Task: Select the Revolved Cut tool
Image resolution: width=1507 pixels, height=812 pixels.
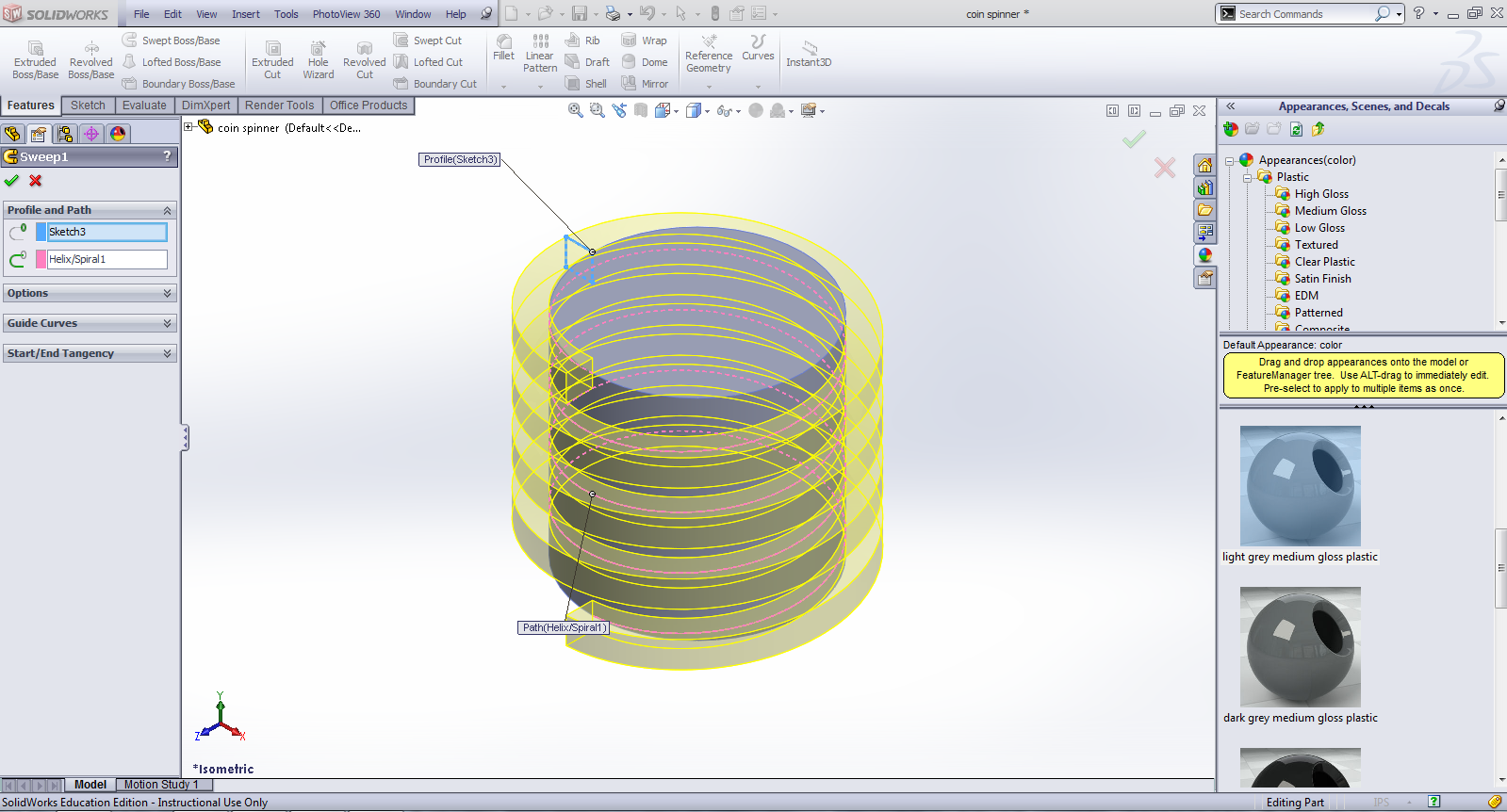Action: (364, 59)
